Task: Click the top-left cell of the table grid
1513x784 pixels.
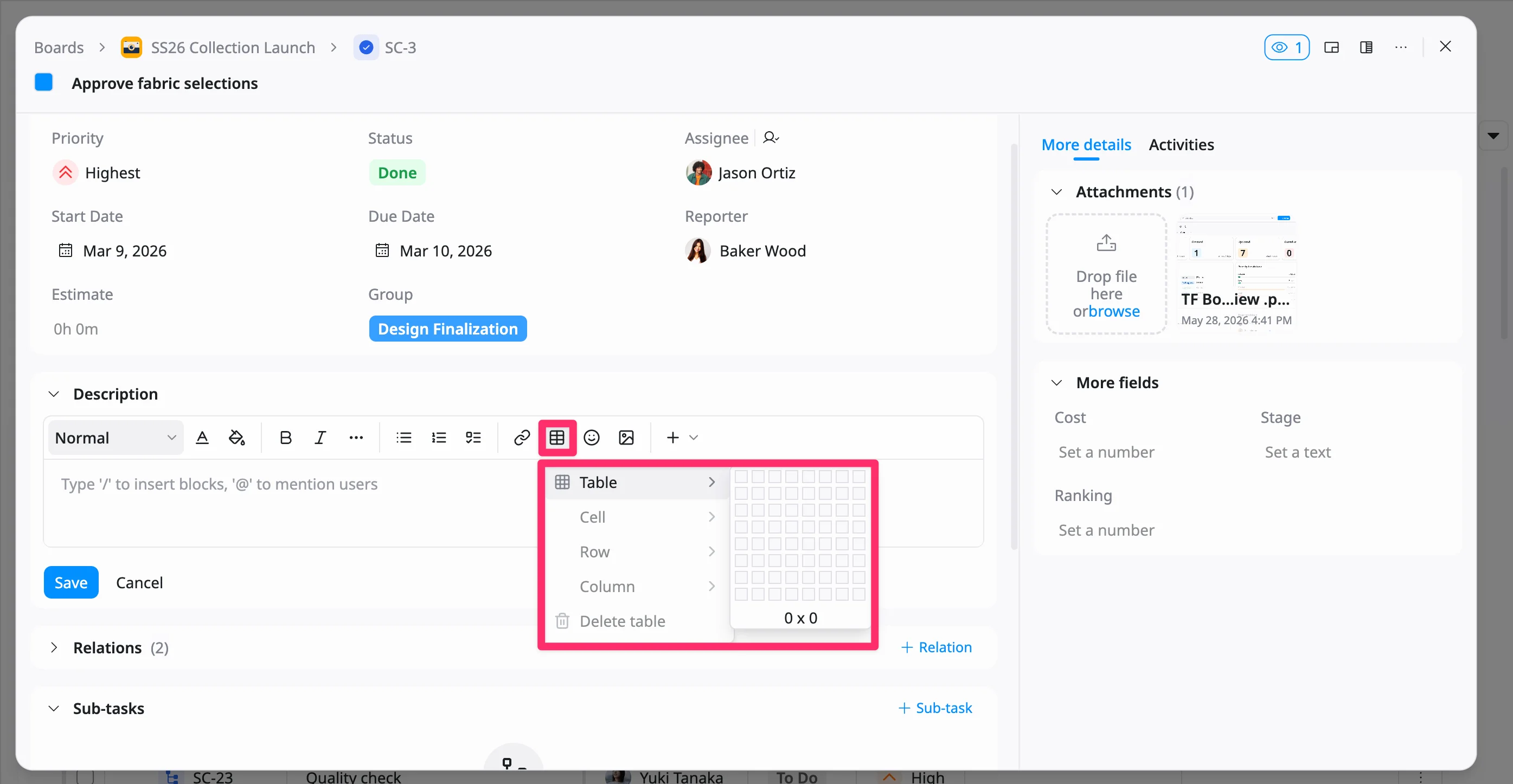Action: [741, 476]
